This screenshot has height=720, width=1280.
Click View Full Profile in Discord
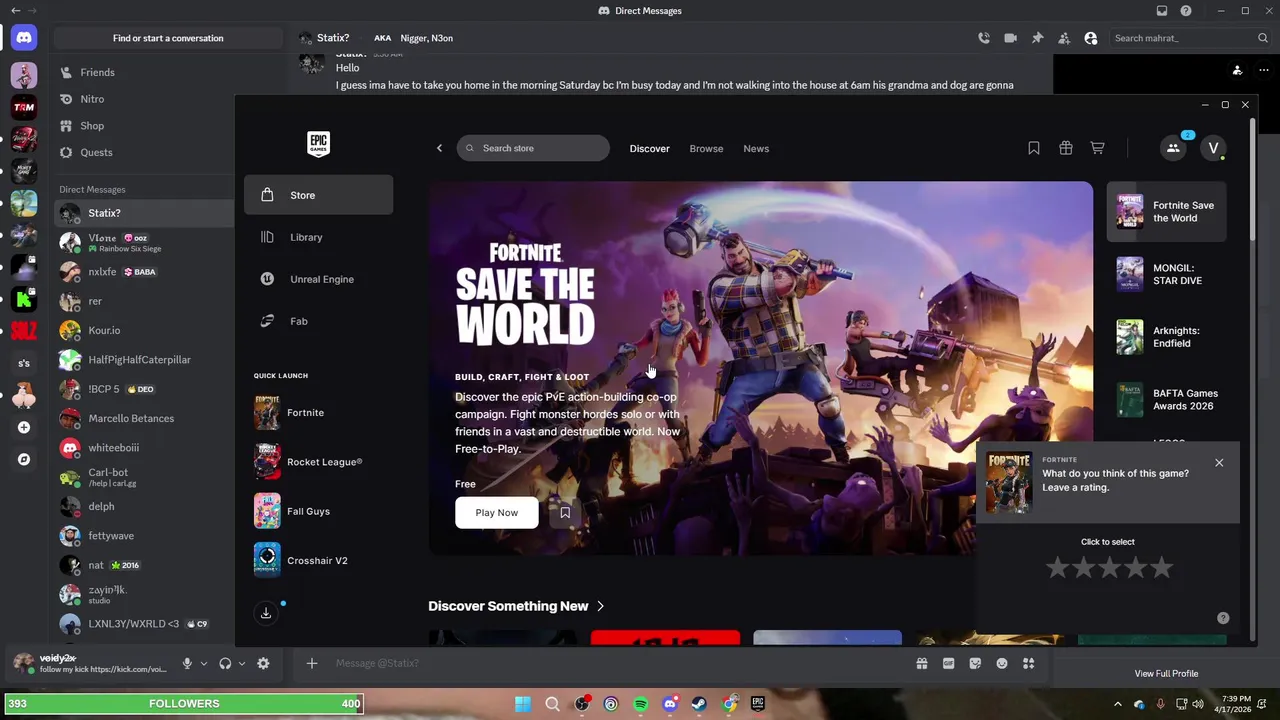tap(1166, 674)
